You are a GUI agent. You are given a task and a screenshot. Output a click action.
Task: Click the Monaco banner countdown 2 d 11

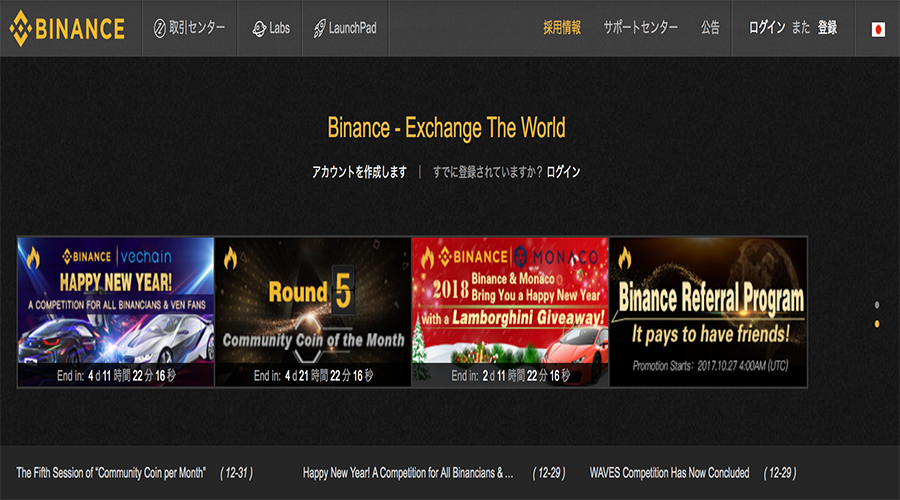click(510, 375)
